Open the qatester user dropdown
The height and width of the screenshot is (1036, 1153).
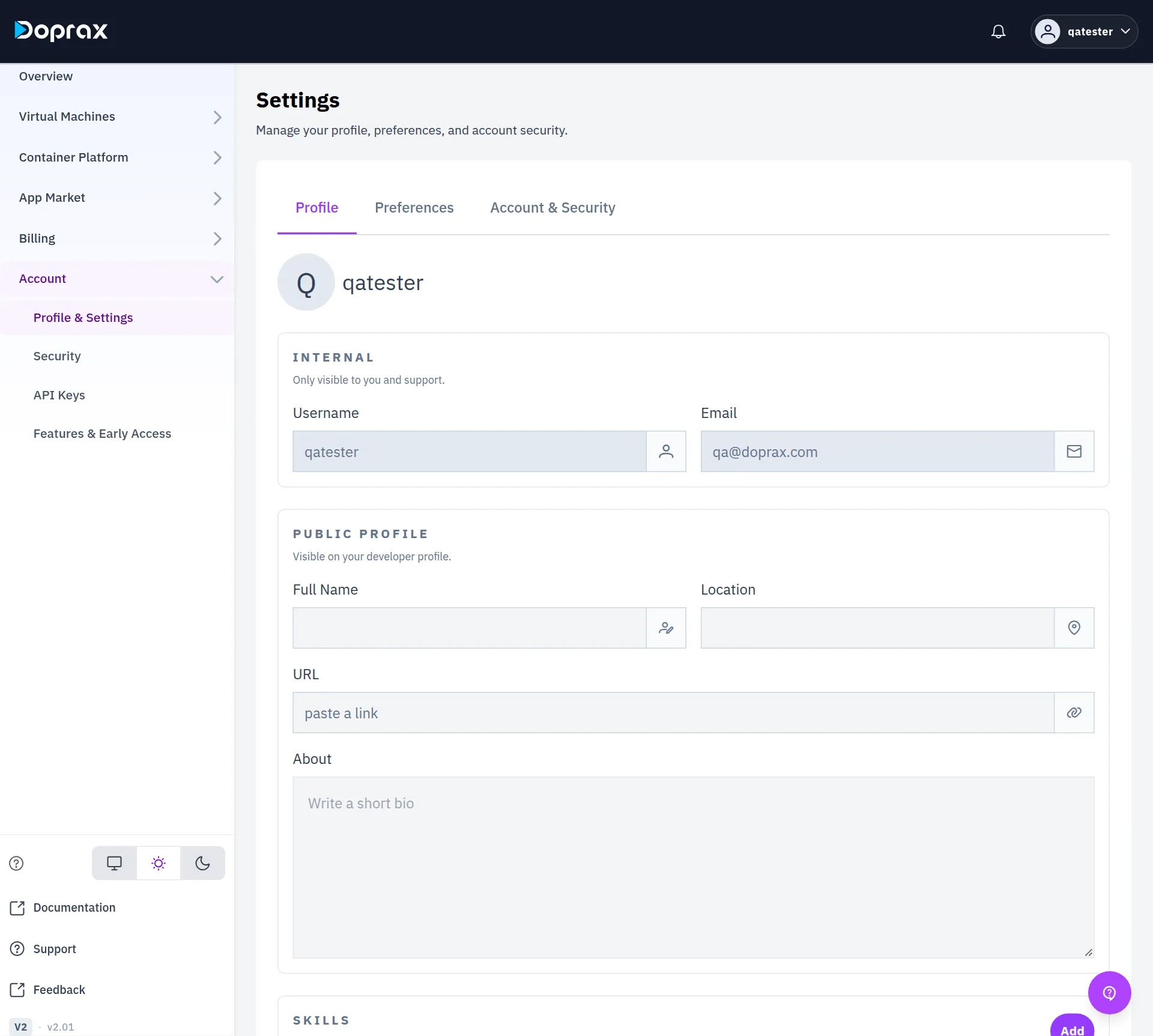1084,31
